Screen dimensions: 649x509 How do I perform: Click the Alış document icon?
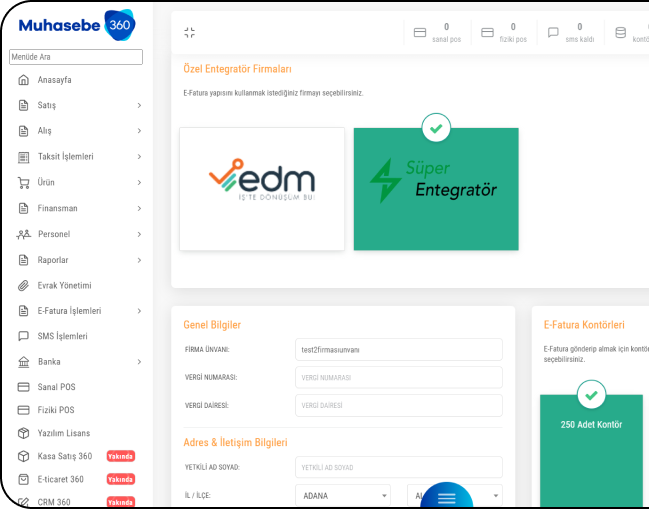tap(24, 131)
